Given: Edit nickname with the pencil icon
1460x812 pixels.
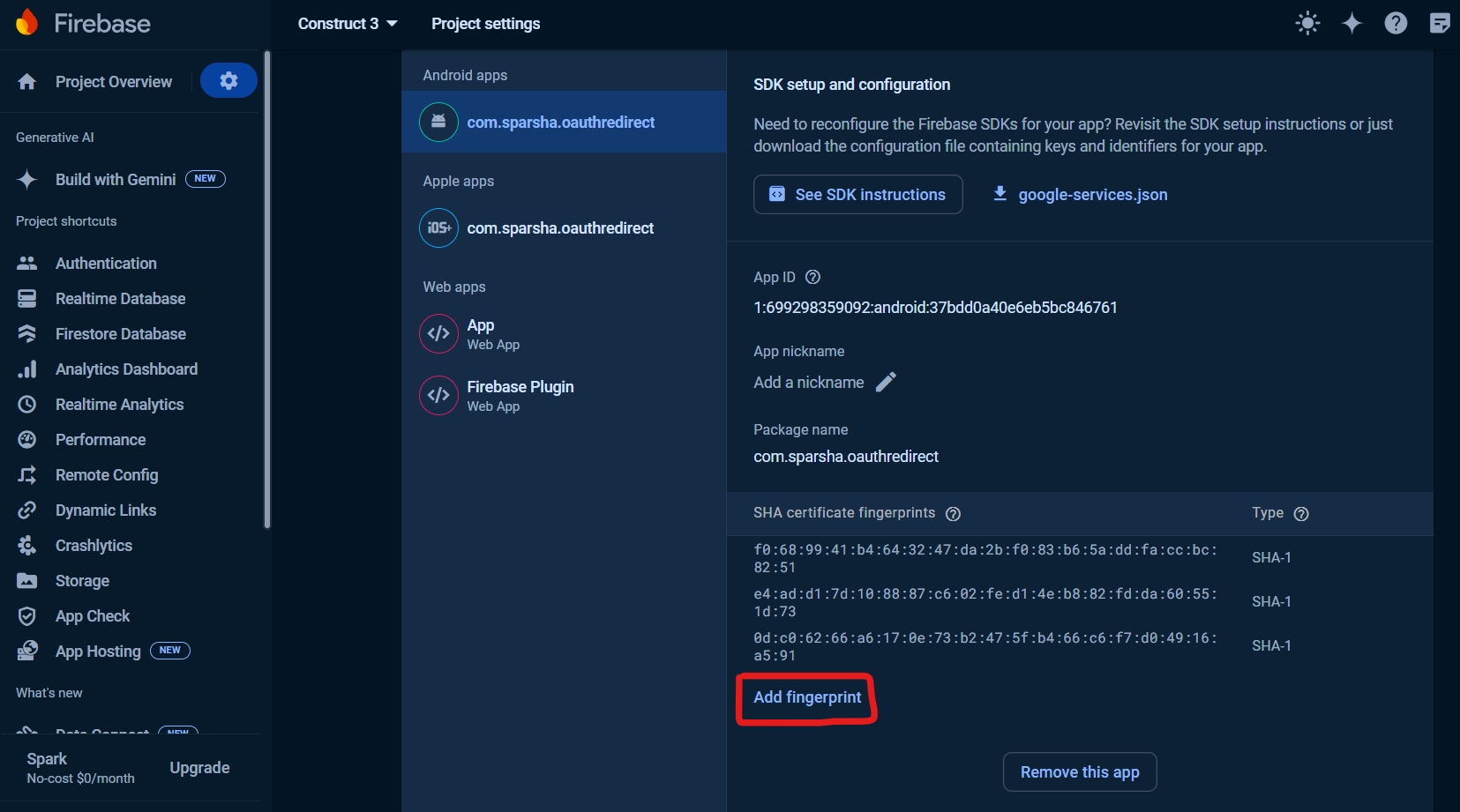Looking at the screenshot, I should tap(886, 382).
